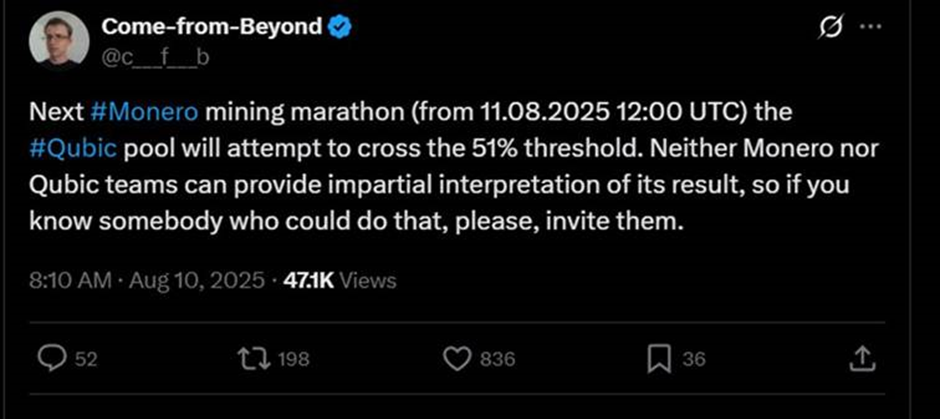Like the post with the heart icon
This screenshot has width=940, height=419.
pyautogui.click(x=457, y=358)
